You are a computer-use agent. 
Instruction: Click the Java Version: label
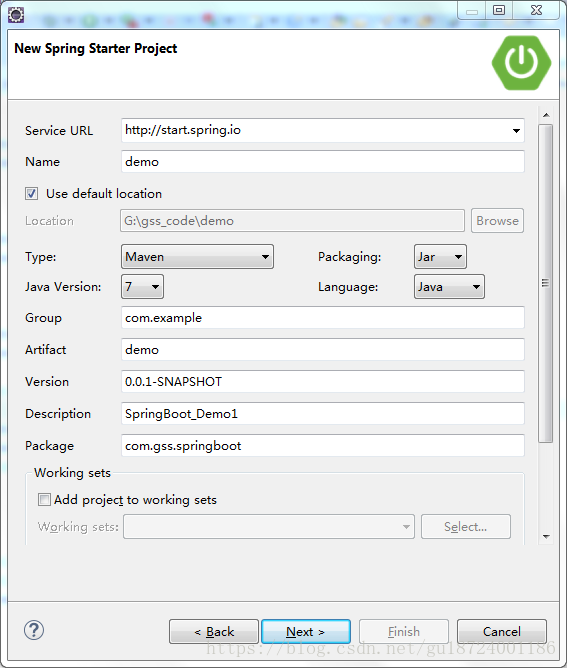pyautogui.click(x=63, y=287)
